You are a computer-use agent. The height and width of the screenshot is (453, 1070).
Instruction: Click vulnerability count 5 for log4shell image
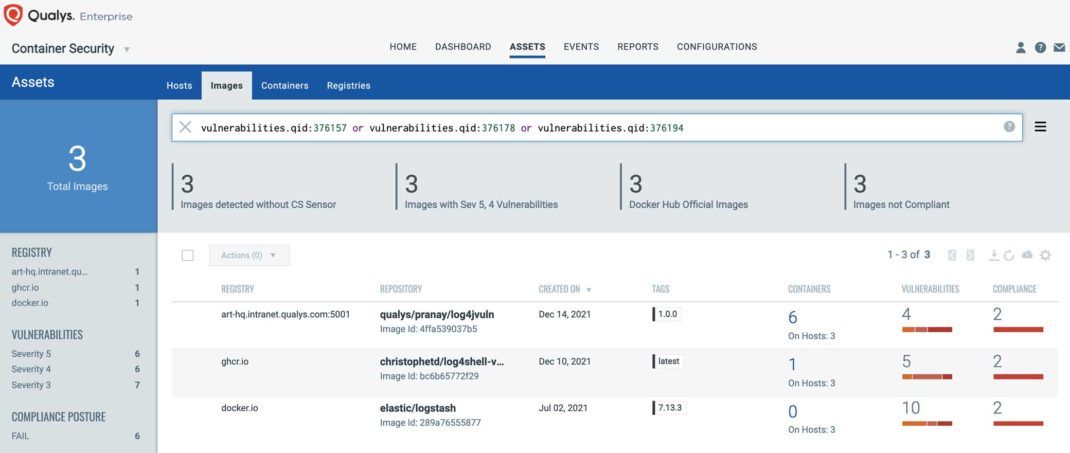tap(906, 361)
